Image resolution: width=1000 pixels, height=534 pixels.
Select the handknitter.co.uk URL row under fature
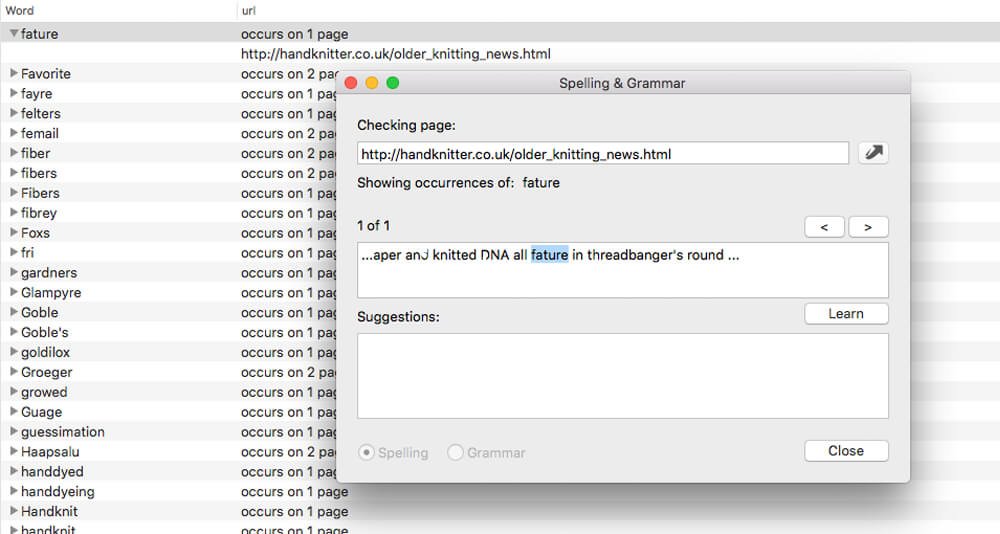tap(396, 54)
